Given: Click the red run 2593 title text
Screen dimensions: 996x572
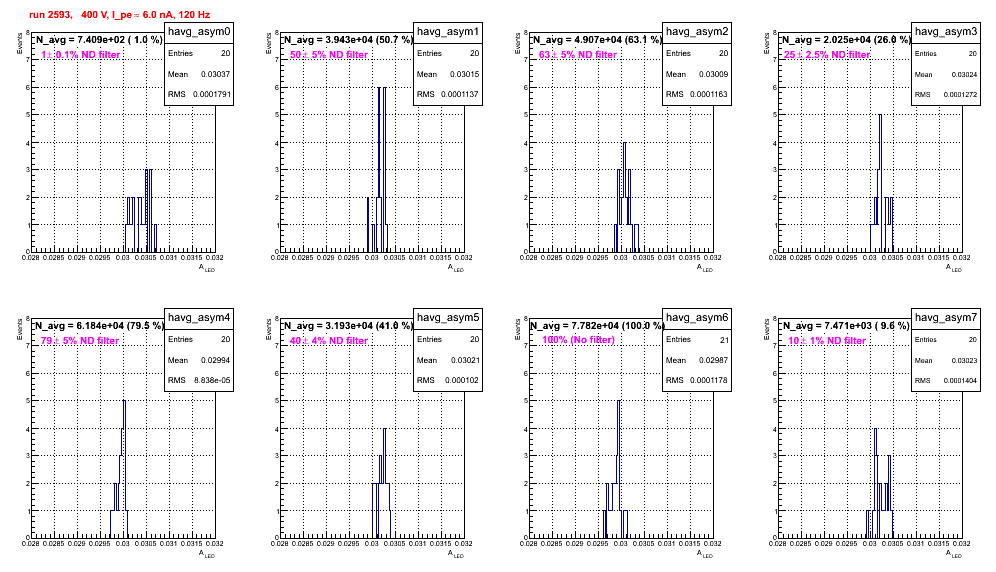Looking at the screenshot, I should tap(119, 15).
